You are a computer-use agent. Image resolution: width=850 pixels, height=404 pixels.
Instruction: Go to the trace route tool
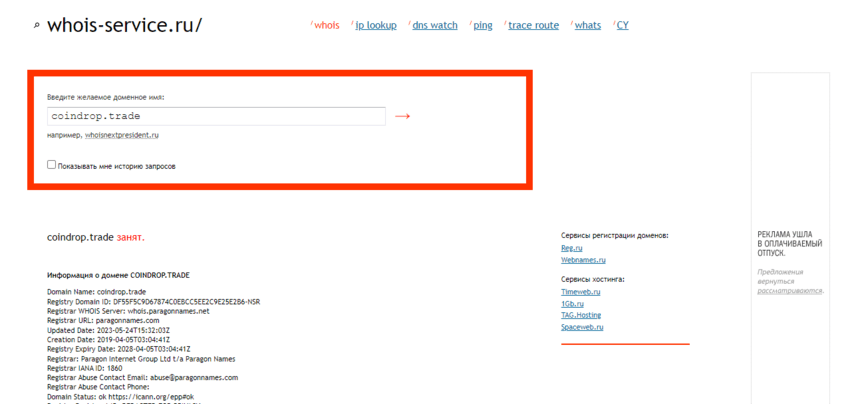[533, 25]
